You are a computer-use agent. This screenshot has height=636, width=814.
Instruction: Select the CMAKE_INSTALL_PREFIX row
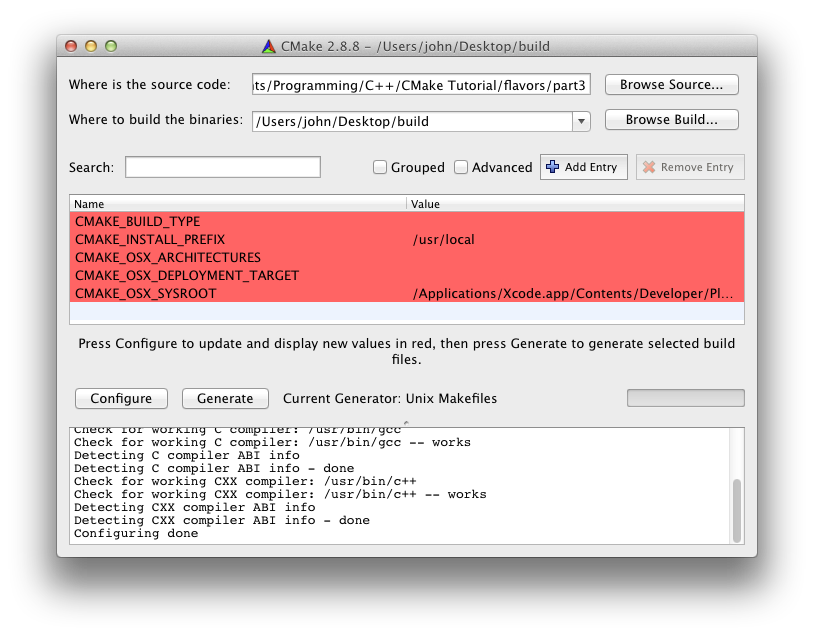pos(406,239)
